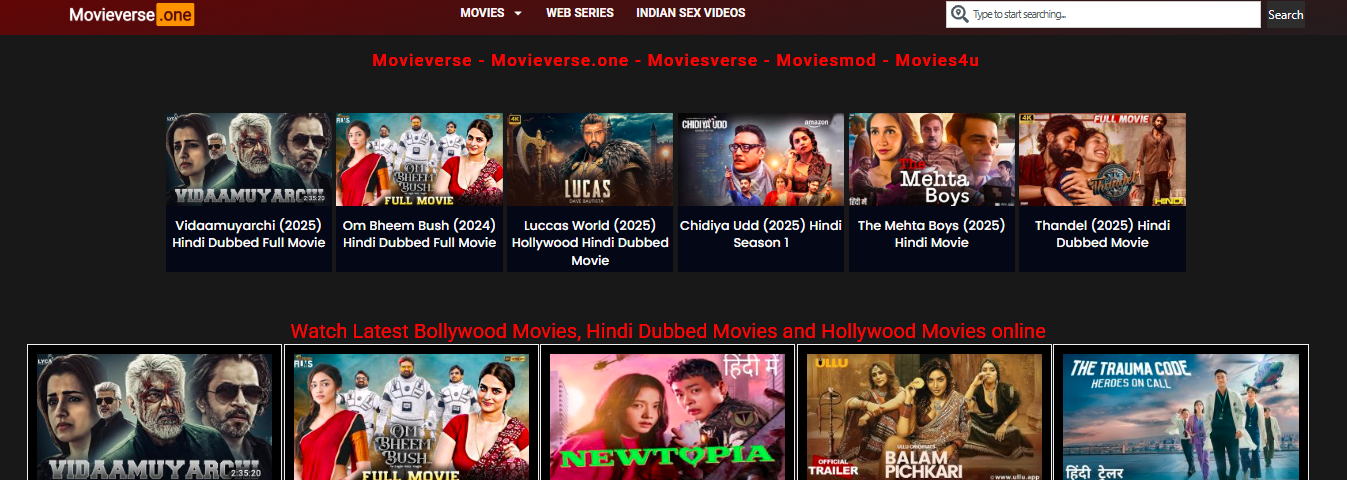The width and height of the screenshot is (1347, 480).
Task: Click the search magnifier icon
Action: click(960, 14)
